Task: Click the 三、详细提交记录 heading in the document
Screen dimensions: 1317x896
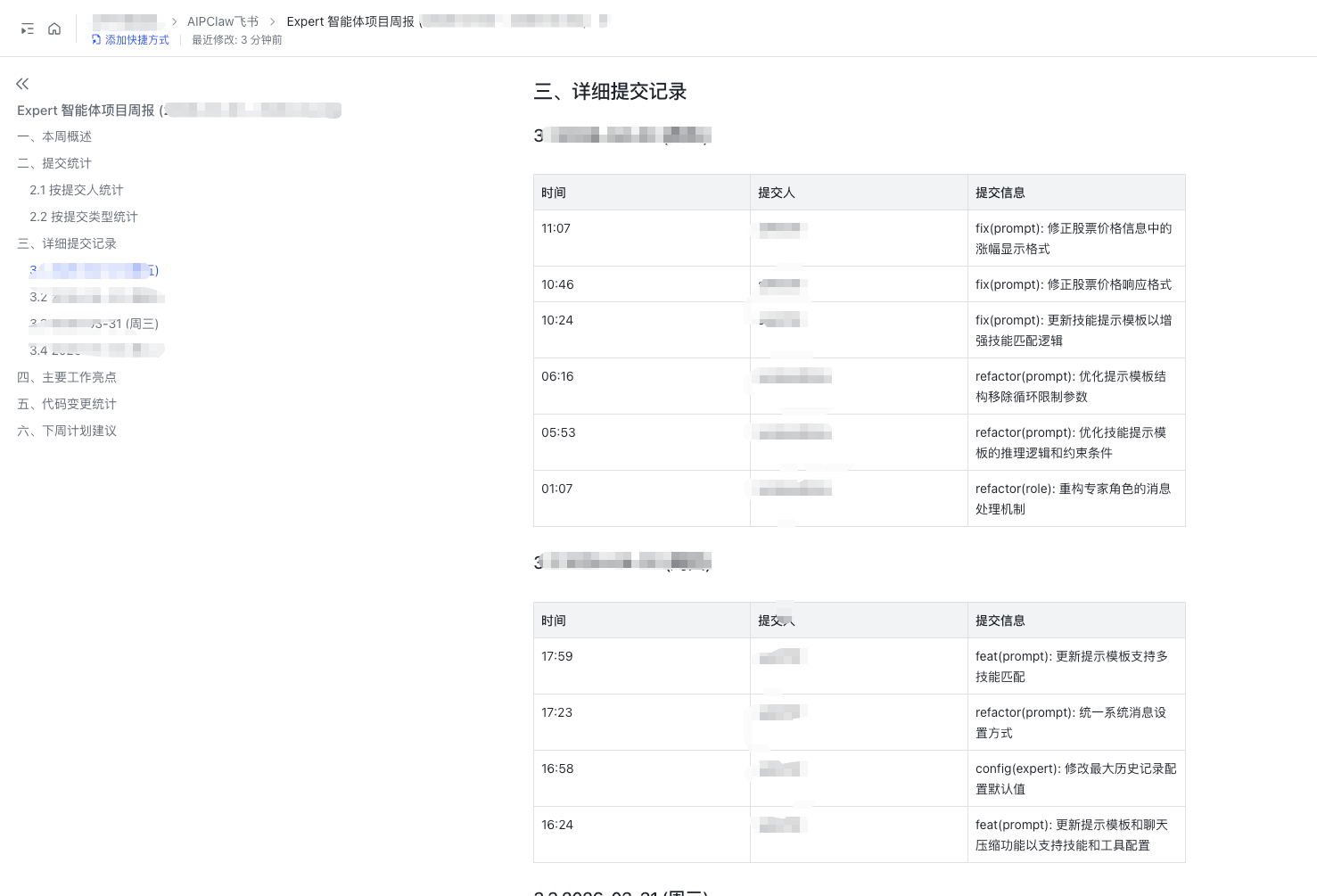Action: (x=610, y=92)
